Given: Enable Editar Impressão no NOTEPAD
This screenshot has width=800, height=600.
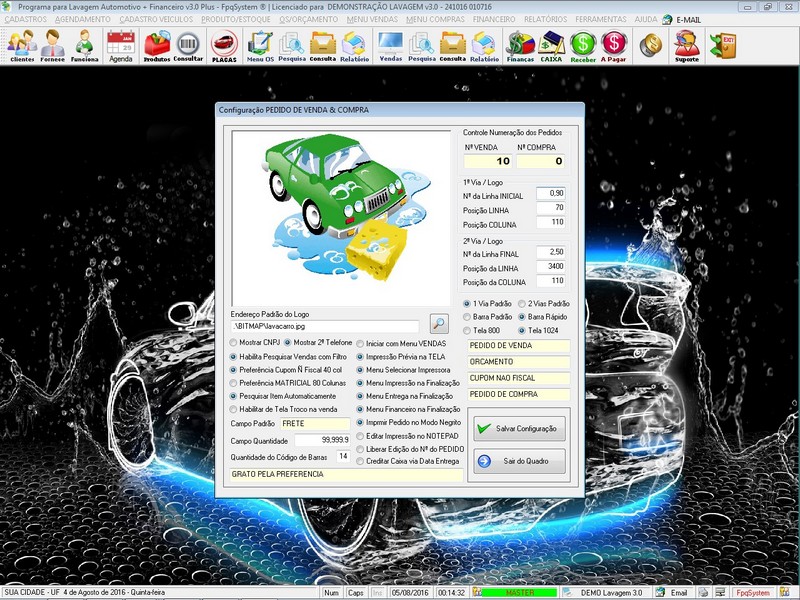Looking at the screenshot, I should click(x=360, y=435).
